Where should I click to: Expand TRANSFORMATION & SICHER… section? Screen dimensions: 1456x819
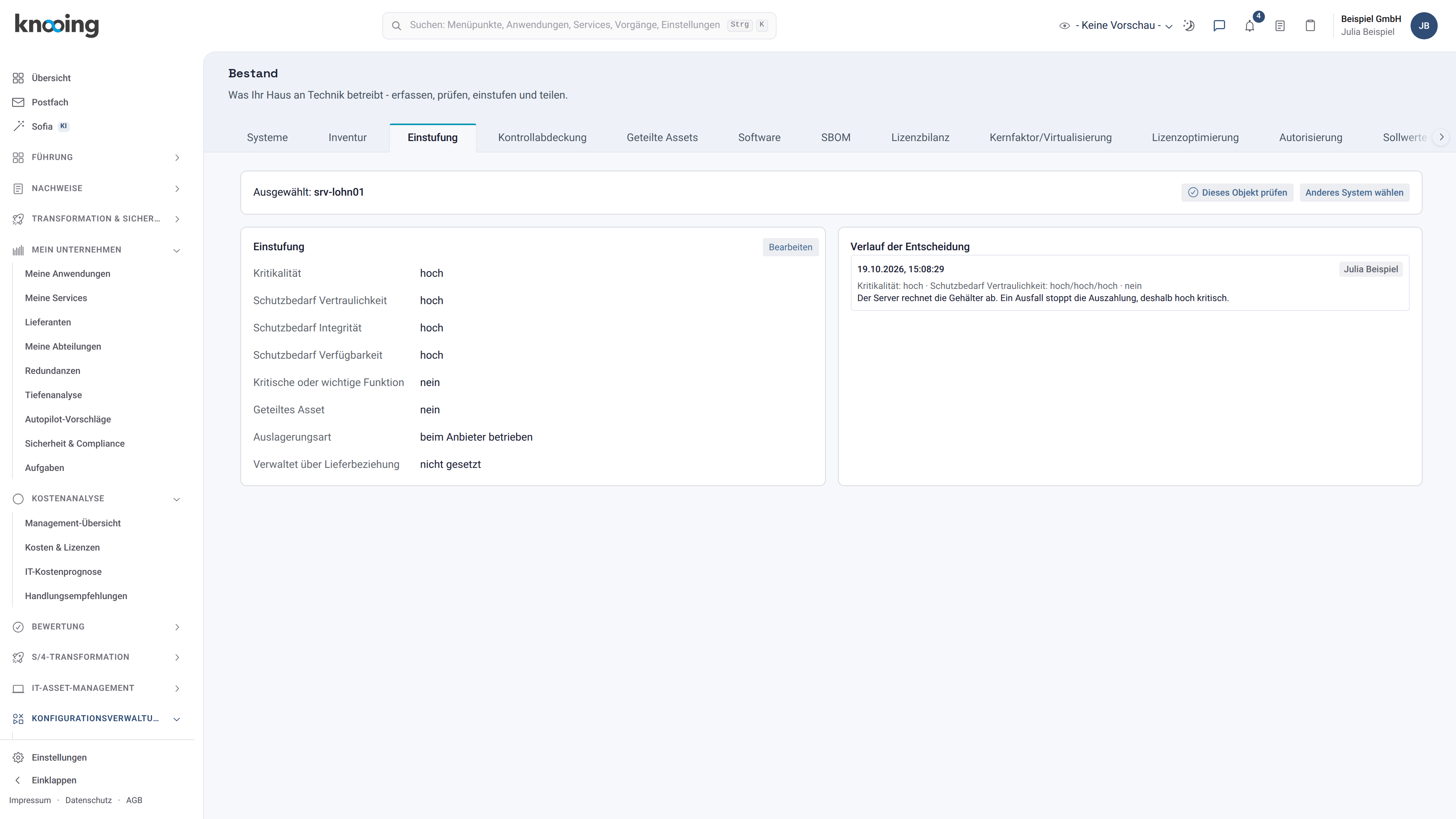(x=97, y=219)
